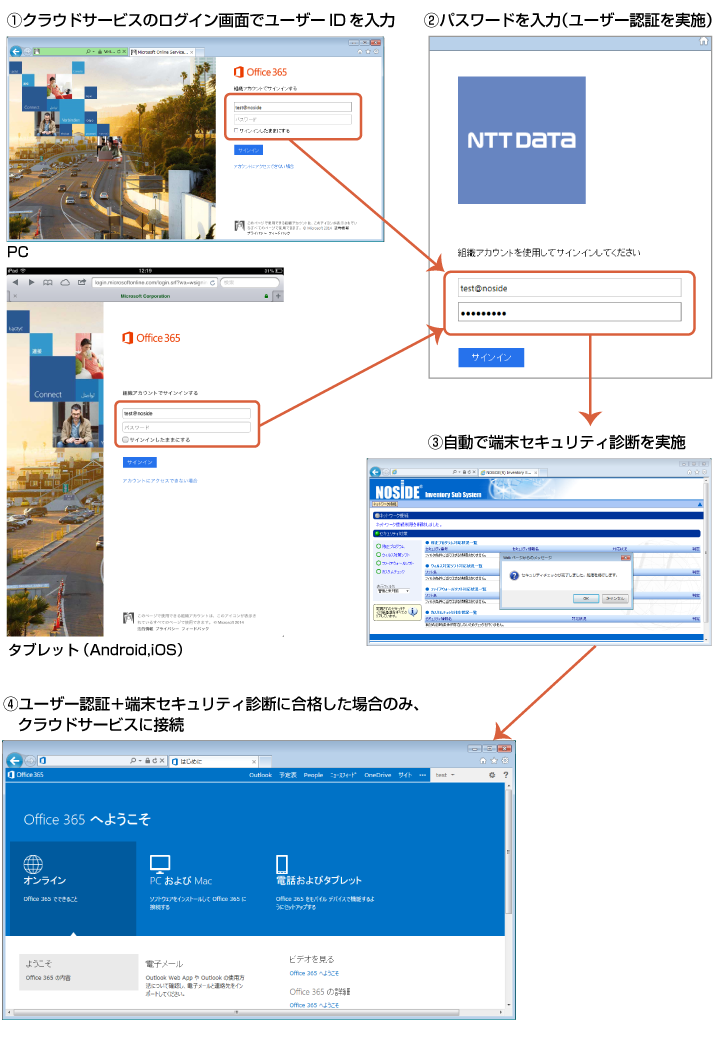Open the account access help link on the tablet login
Screen dimensions: 716x1037
coord(160,480)
